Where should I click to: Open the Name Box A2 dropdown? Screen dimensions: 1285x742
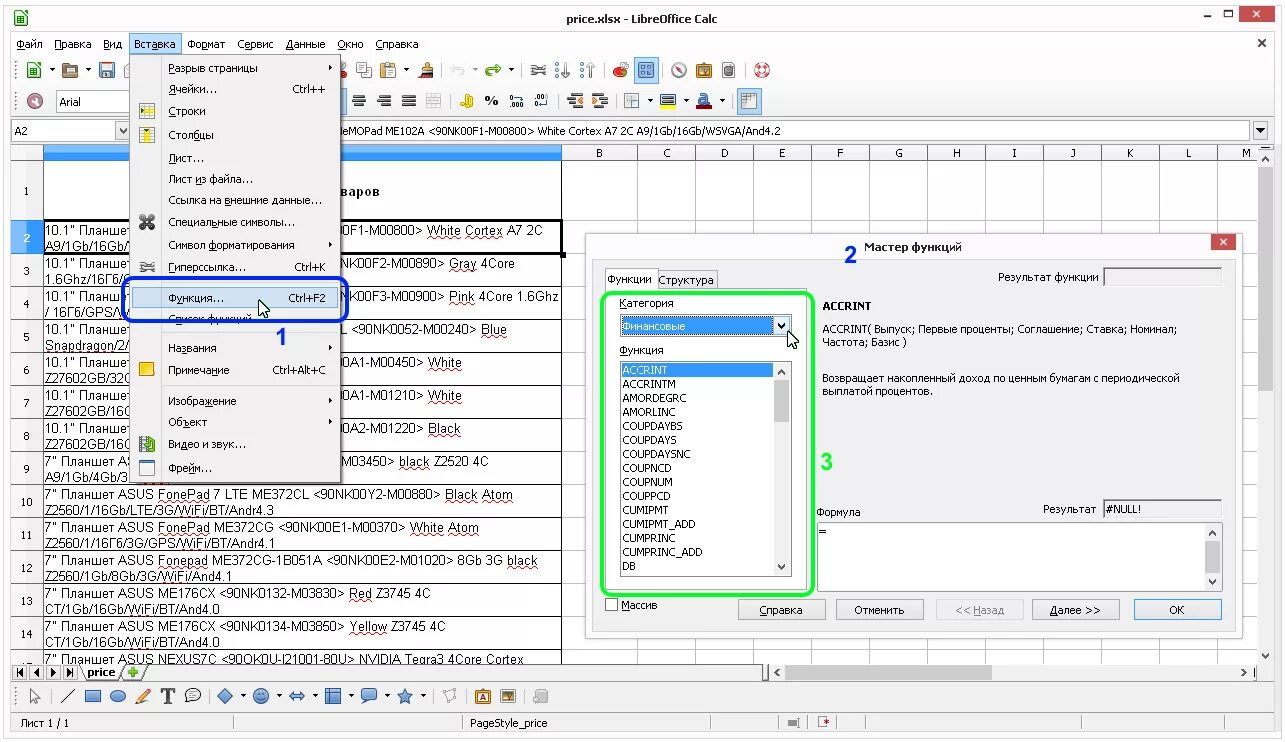[123, 131]
